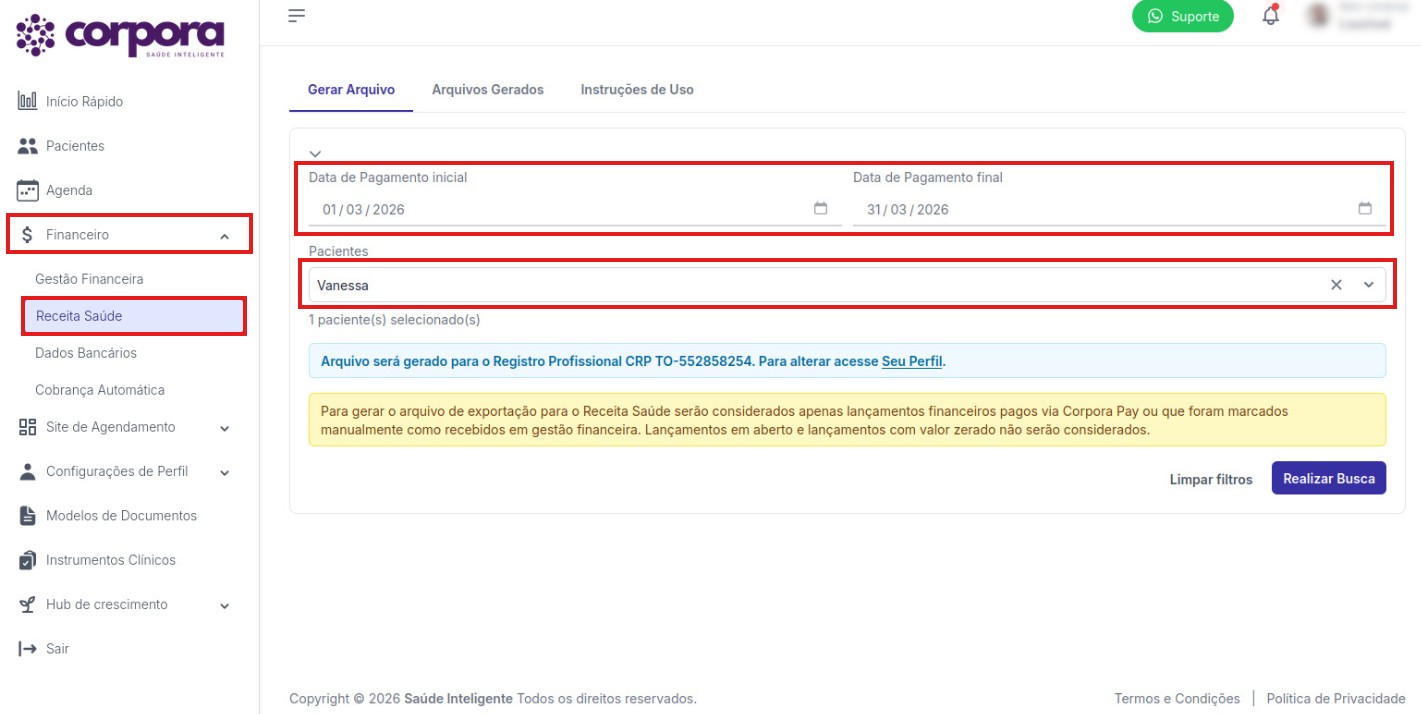Follow the Seu Perfil link
The height and width of the screenshot is (714, 1421).
coord(911,361)
